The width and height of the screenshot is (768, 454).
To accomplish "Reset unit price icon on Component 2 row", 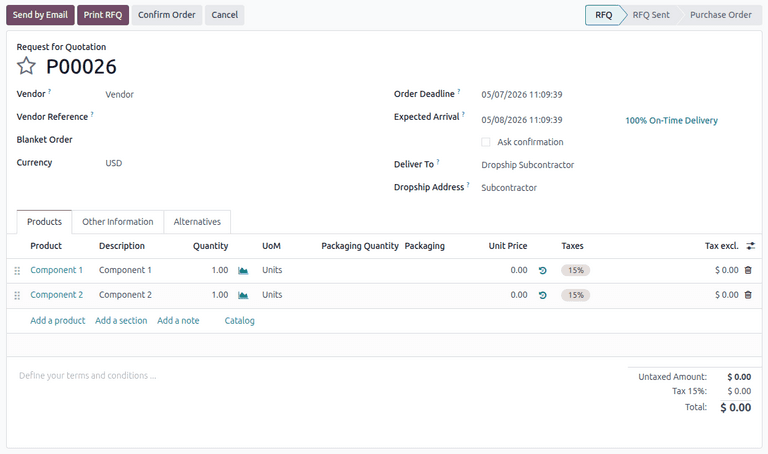I will click(542, 295).
